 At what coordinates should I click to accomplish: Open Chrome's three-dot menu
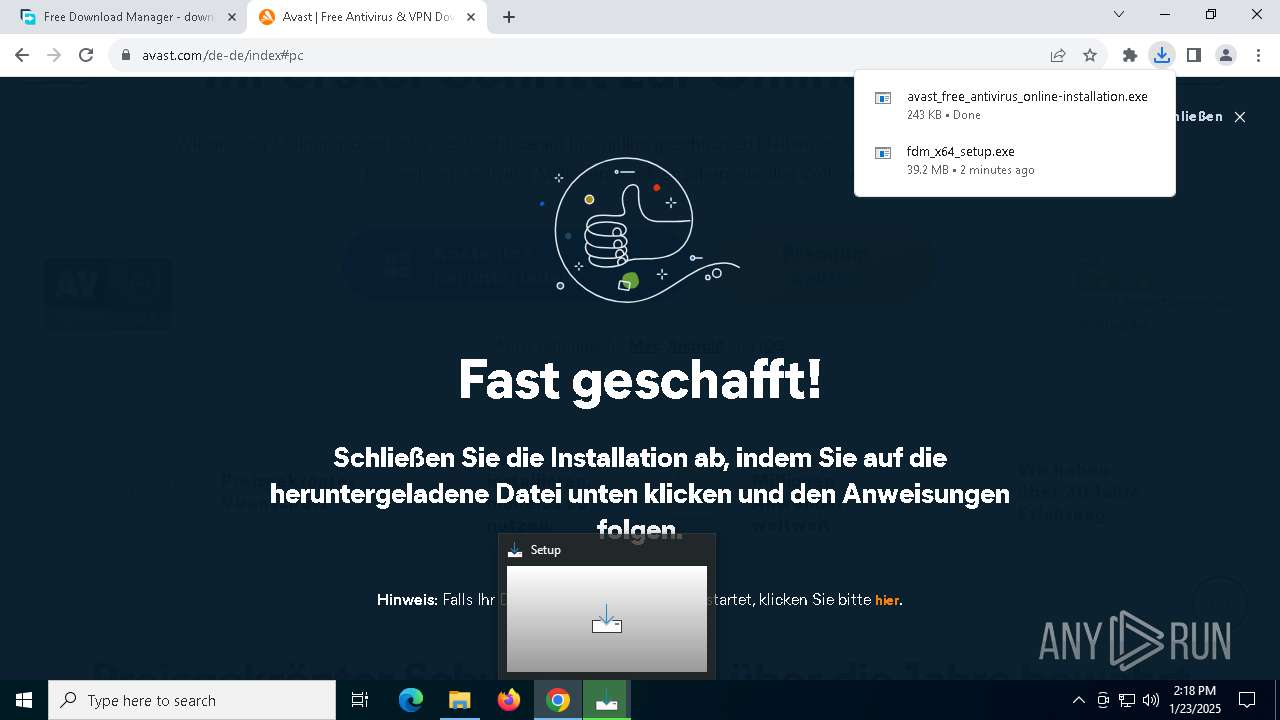(x=1258, y=56)
